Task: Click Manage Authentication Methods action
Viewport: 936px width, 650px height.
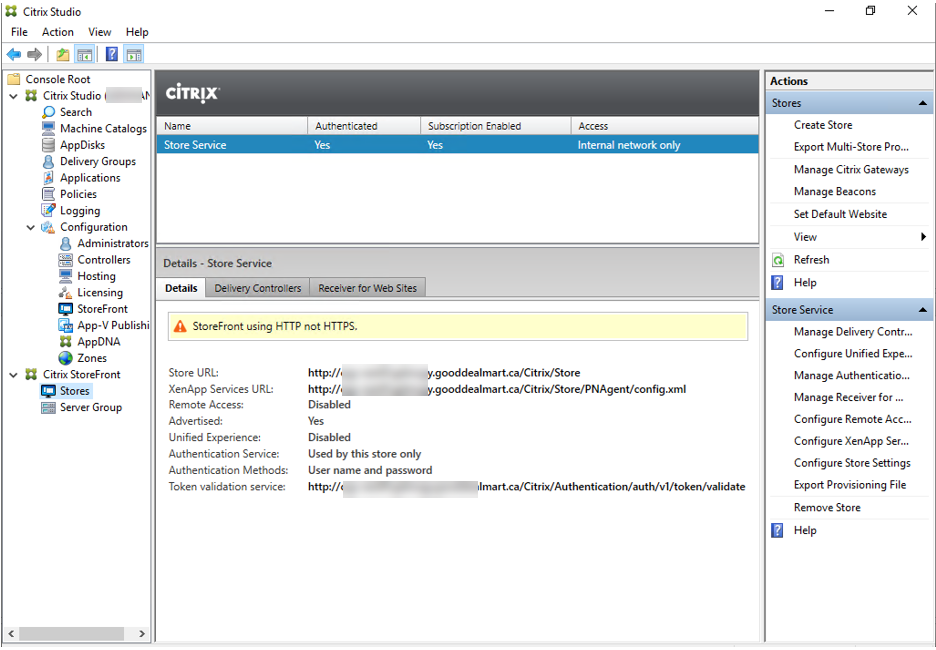Action: [852, 375]
